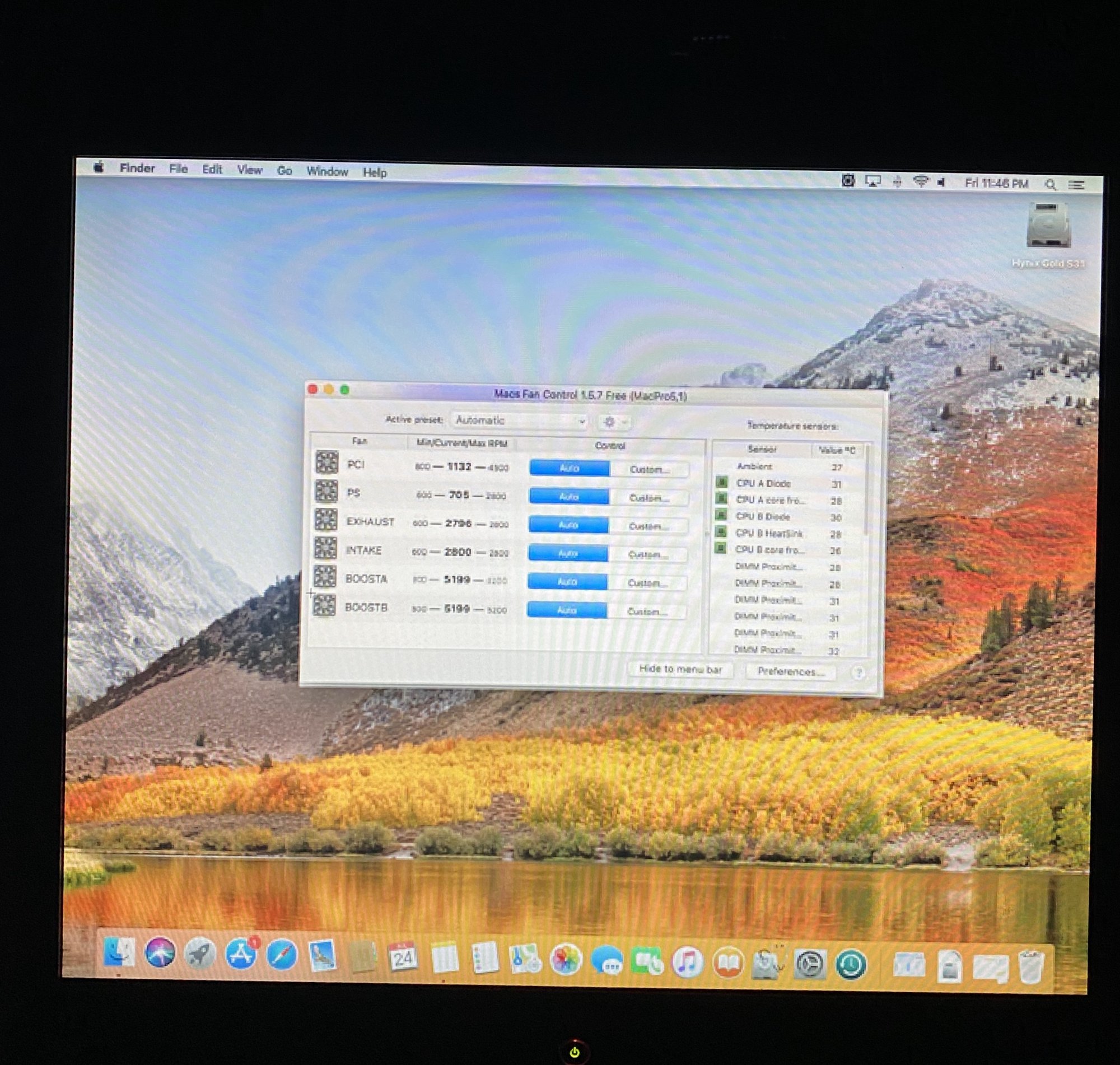Viewport: 1120px width, 1065px height.
Task: Click the PS fan icon
Action: pyautogui.click(x=326, y=491)
